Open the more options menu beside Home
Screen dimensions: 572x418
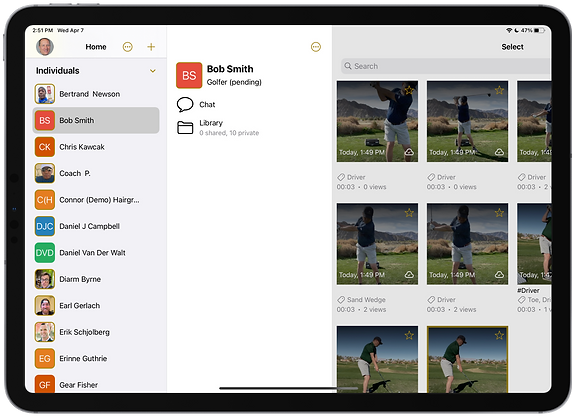(x=127, y=47)
